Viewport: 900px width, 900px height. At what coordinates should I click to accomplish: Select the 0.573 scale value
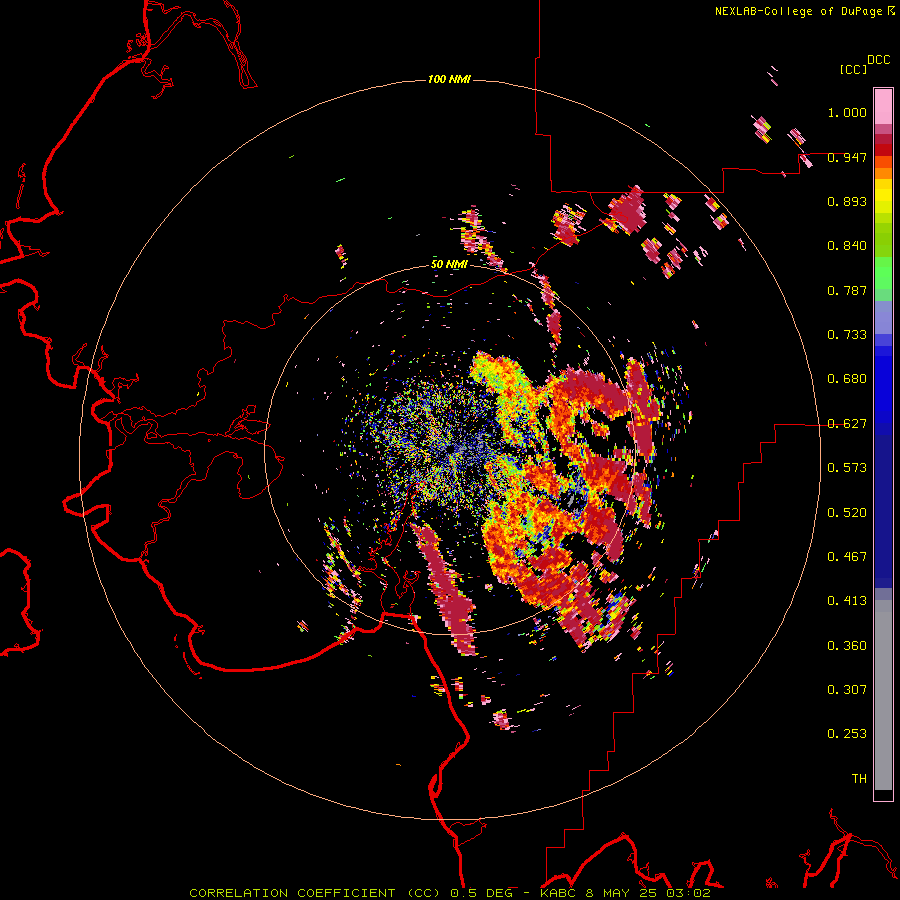[x=847, y=468]
